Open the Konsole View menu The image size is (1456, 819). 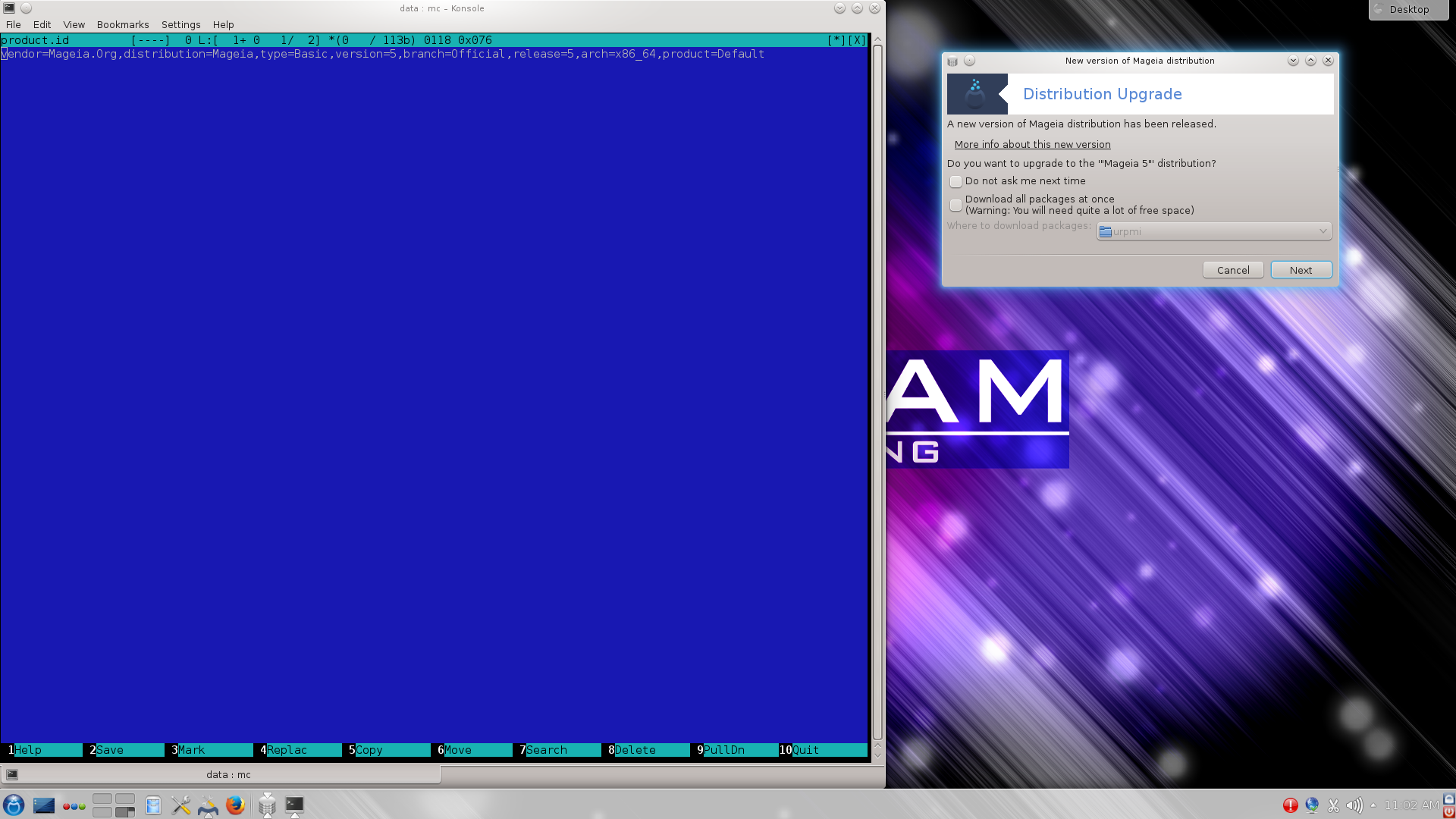(74, 24)
